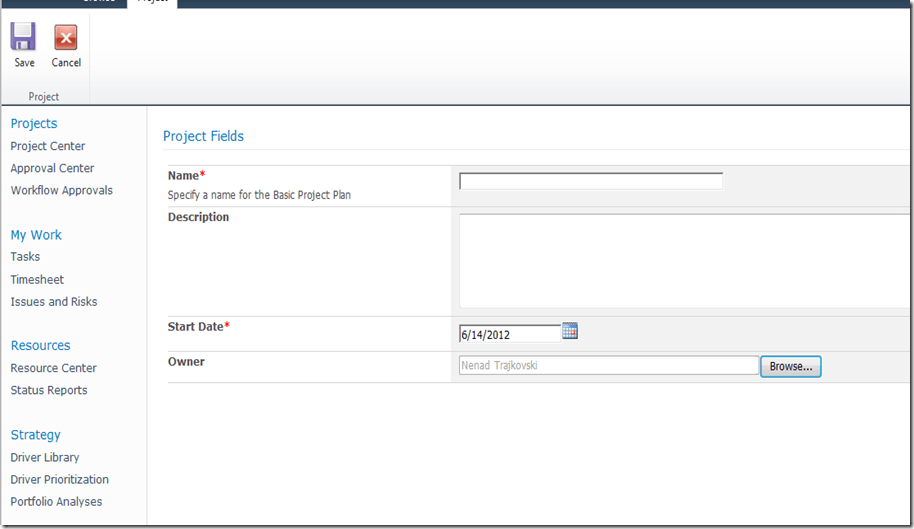Go to Status Reports
This screenshot has width=914, height=529.
[x=49, y=390]
